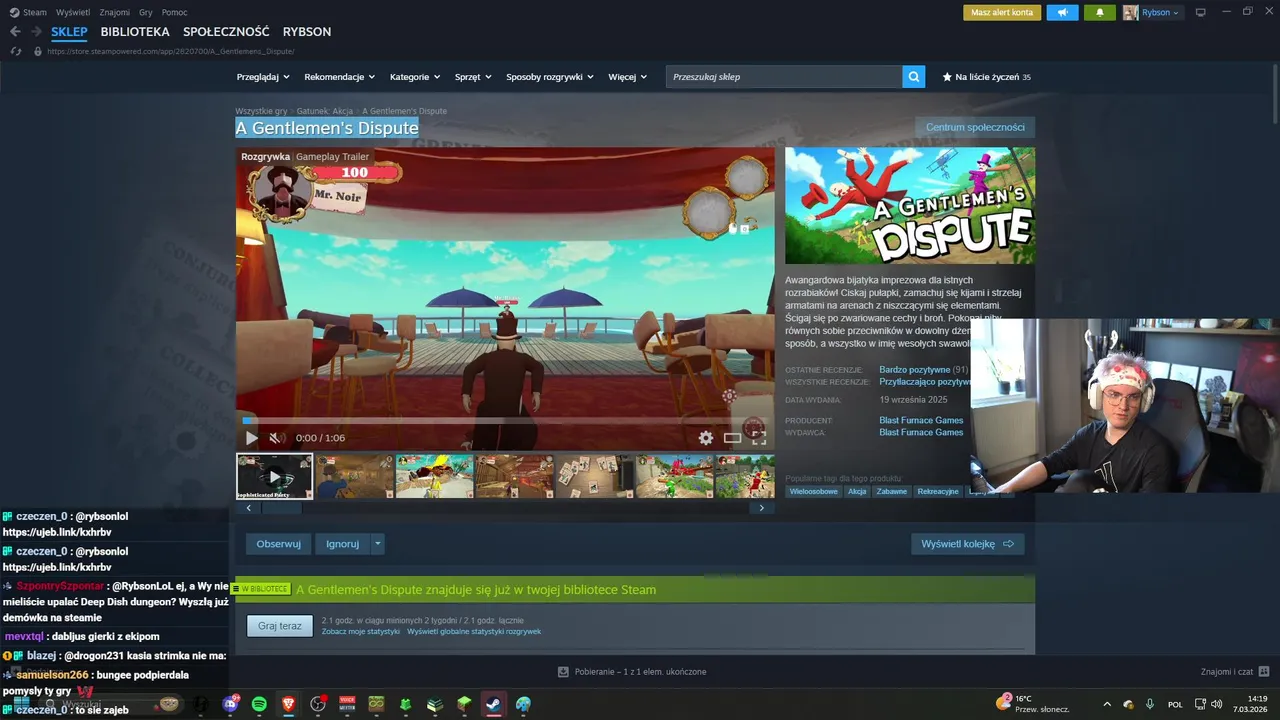Show hidden system tray icons
Viewport: 1280px width, 720px height.
(x=1106, y=704)
